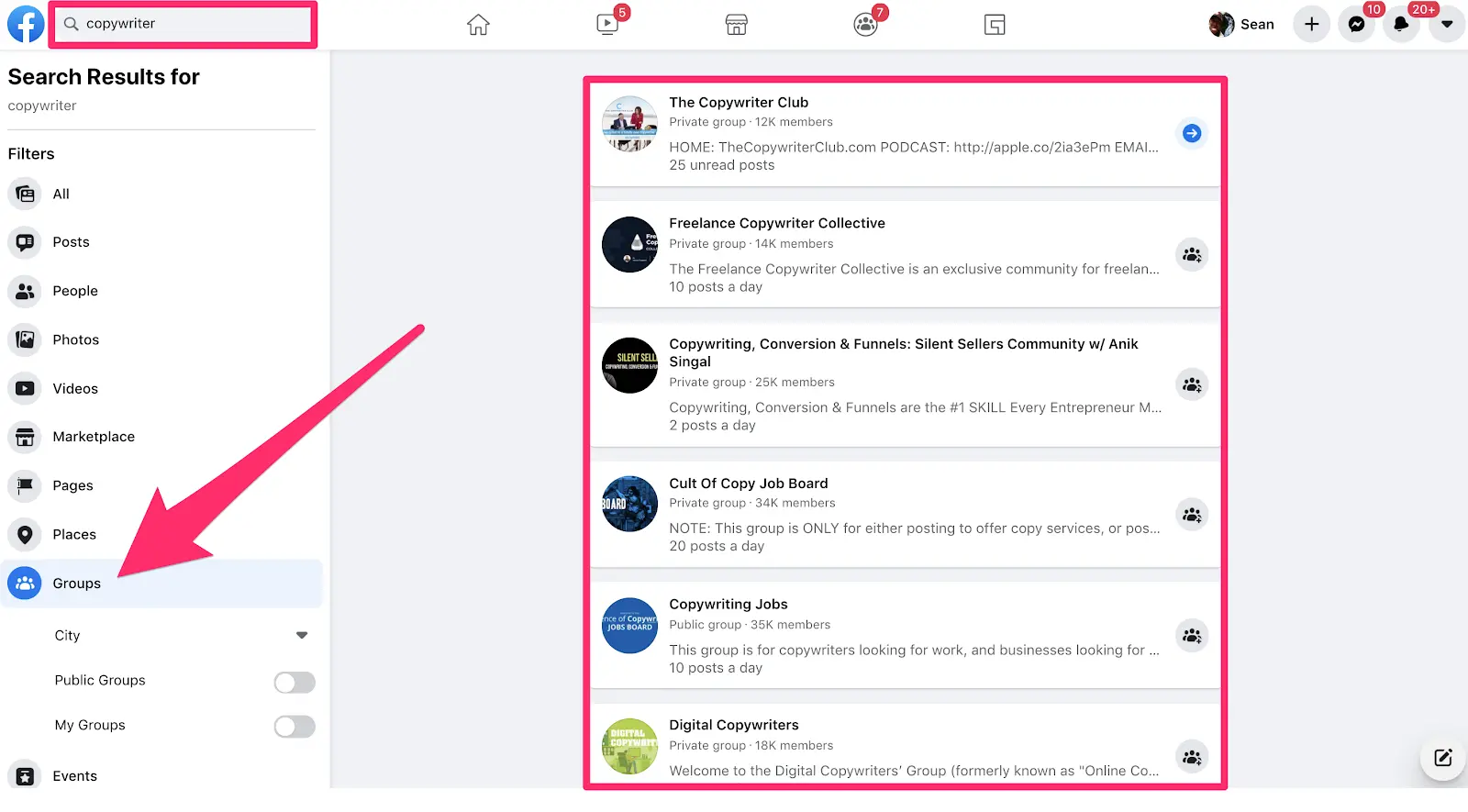Open the notifications bell icon

(x=1401, y=25)
